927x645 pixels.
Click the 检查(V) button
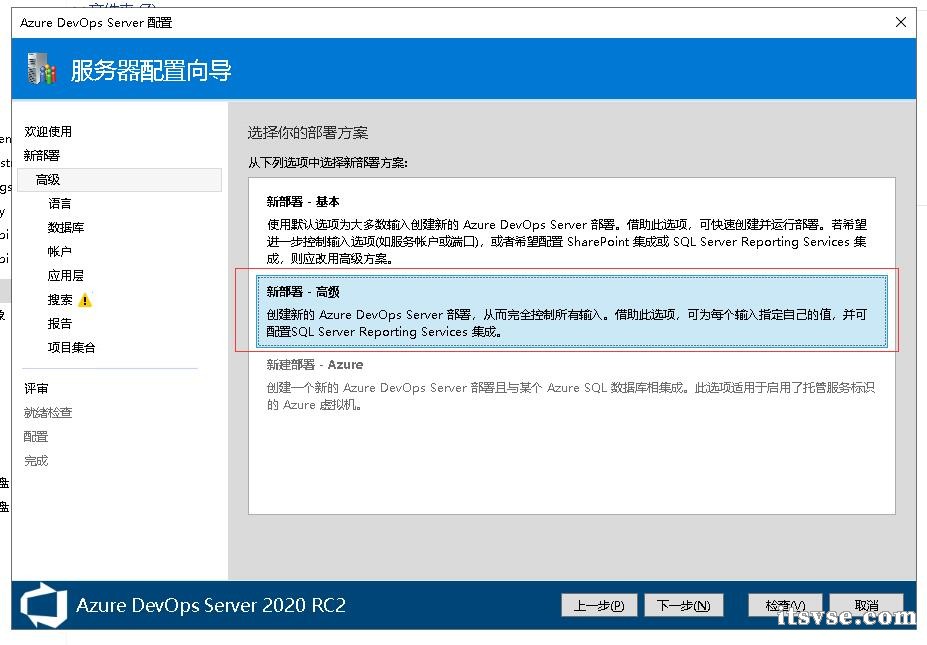pyautogui.click(x=785, y=605)
